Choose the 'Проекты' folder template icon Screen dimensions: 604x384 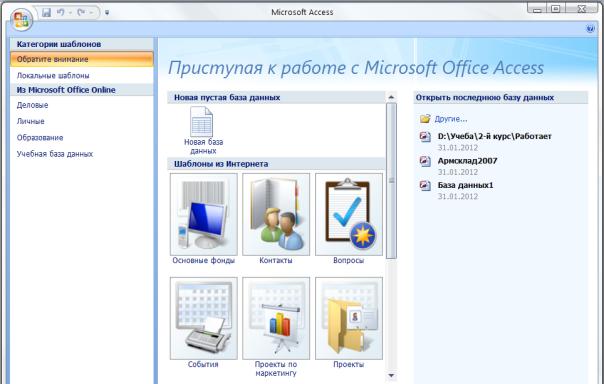tap(349, 318)
